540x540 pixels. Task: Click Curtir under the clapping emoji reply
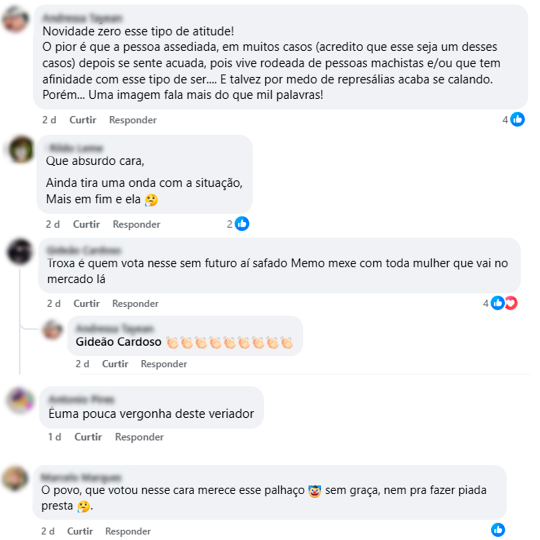coord(115,364)
